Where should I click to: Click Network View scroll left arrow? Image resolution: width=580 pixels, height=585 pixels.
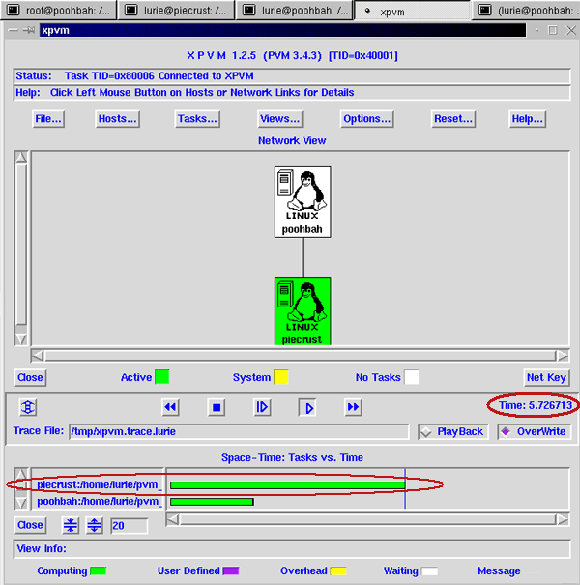pos(37,356)
